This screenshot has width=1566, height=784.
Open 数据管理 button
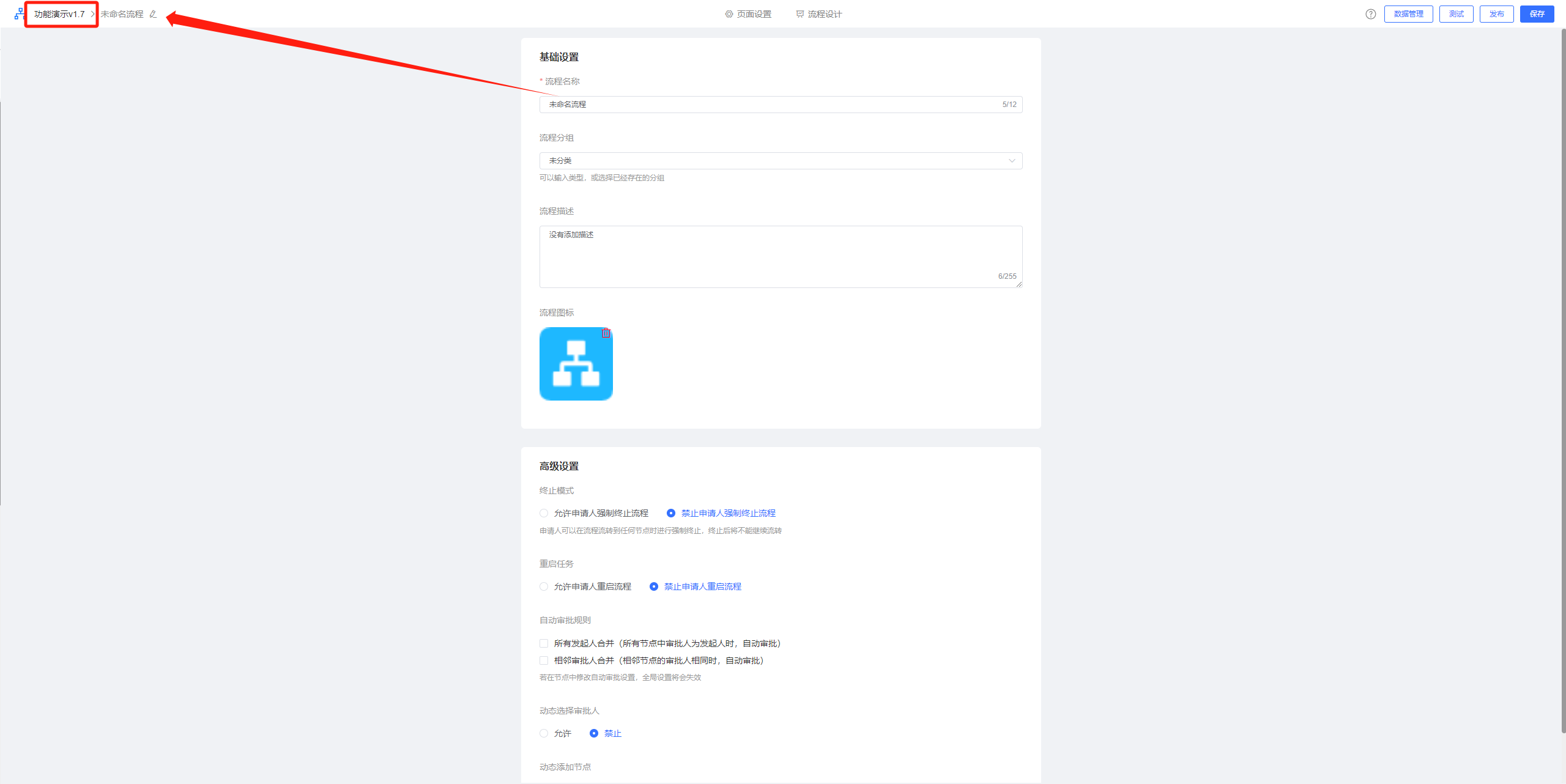coord(1408,14)
